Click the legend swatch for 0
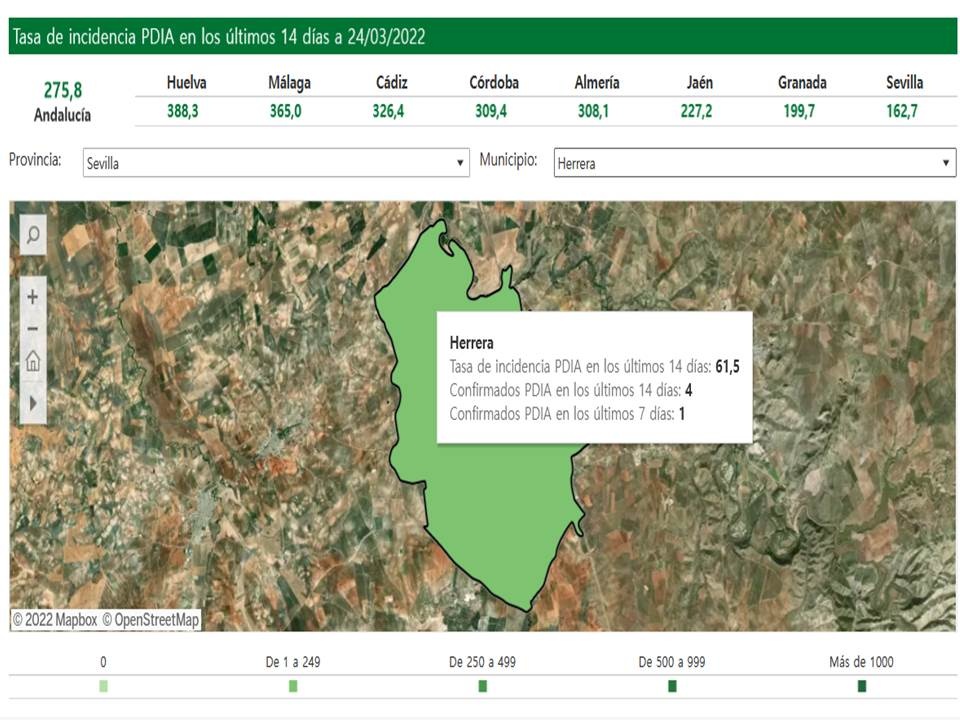Viewport: 960px width, 720px height. coord(104,686)
